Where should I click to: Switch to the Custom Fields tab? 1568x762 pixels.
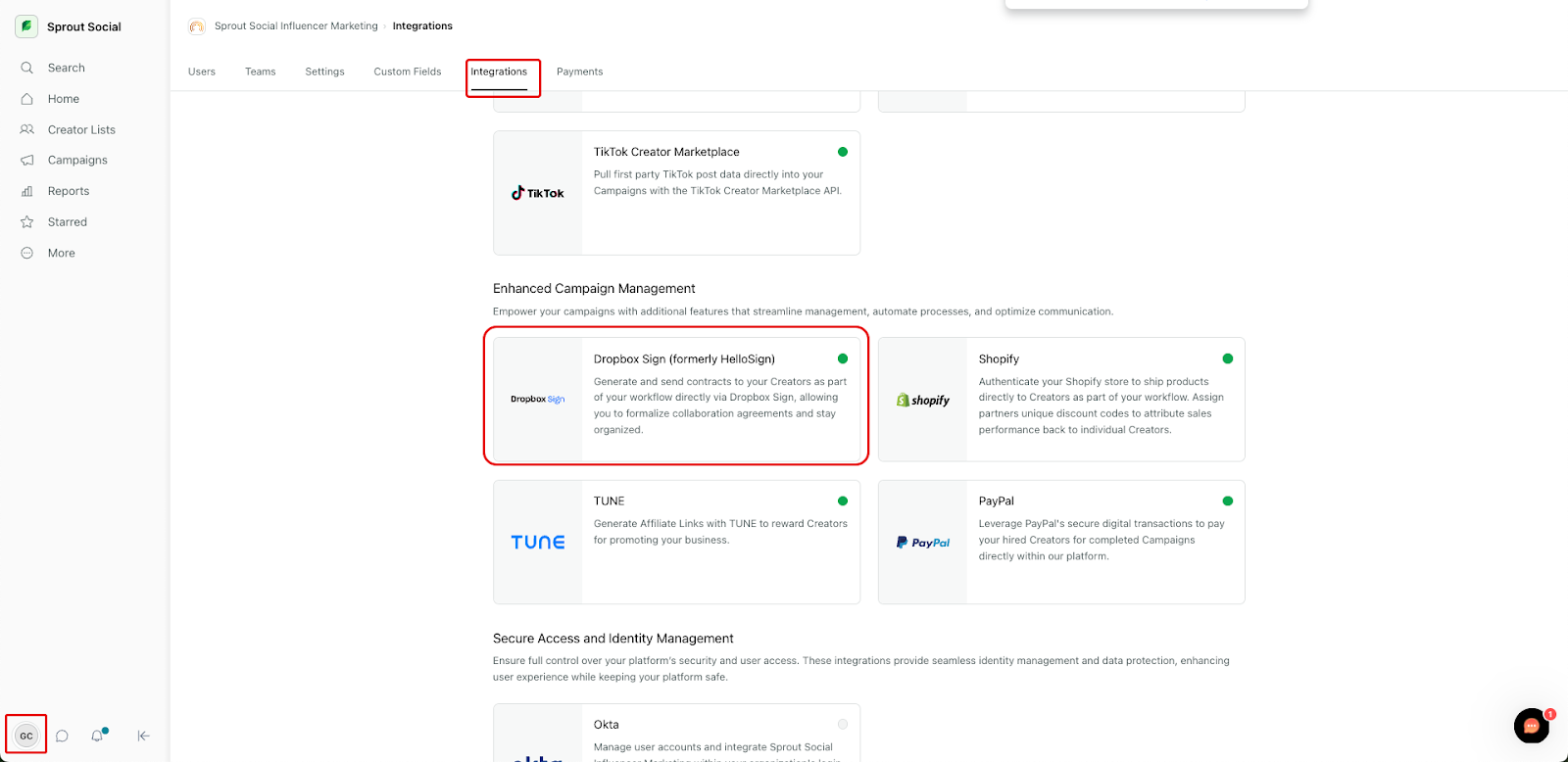click(408, 71)
